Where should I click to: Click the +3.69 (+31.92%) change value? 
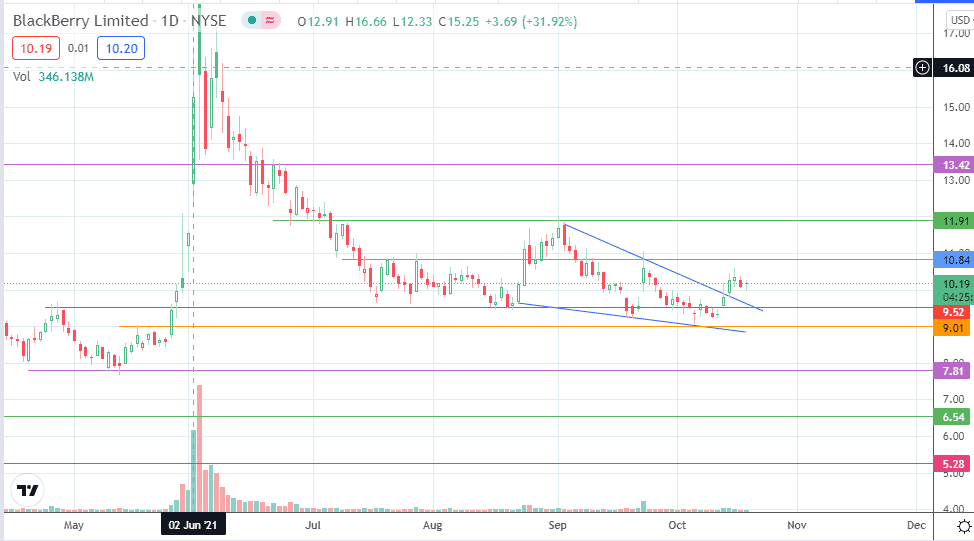pyautogui.click(x=531, y=22)
